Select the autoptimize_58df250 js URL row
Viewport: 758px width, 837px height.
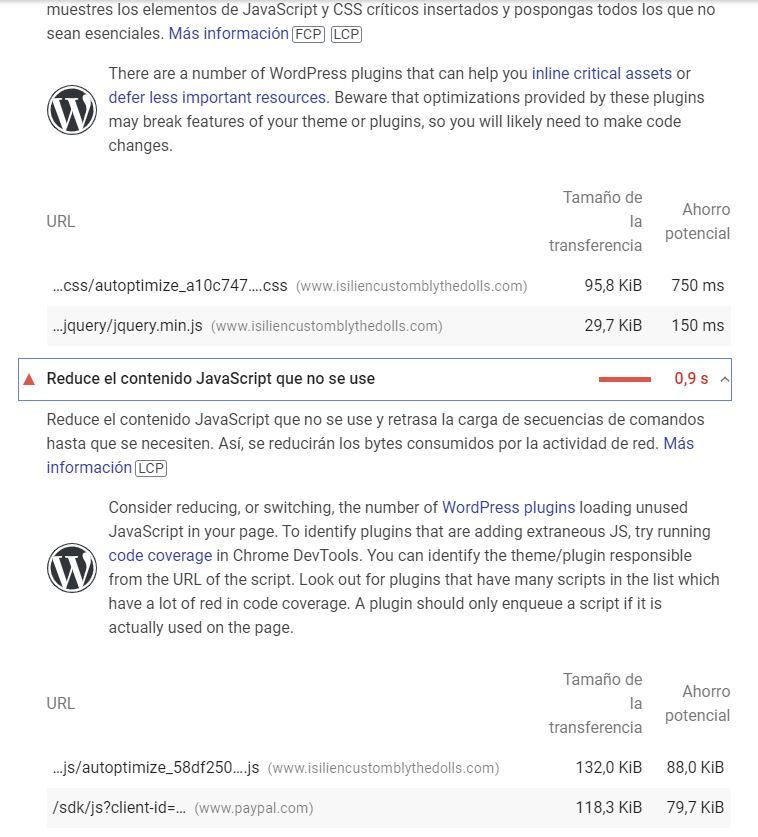[x=389, y=768]
